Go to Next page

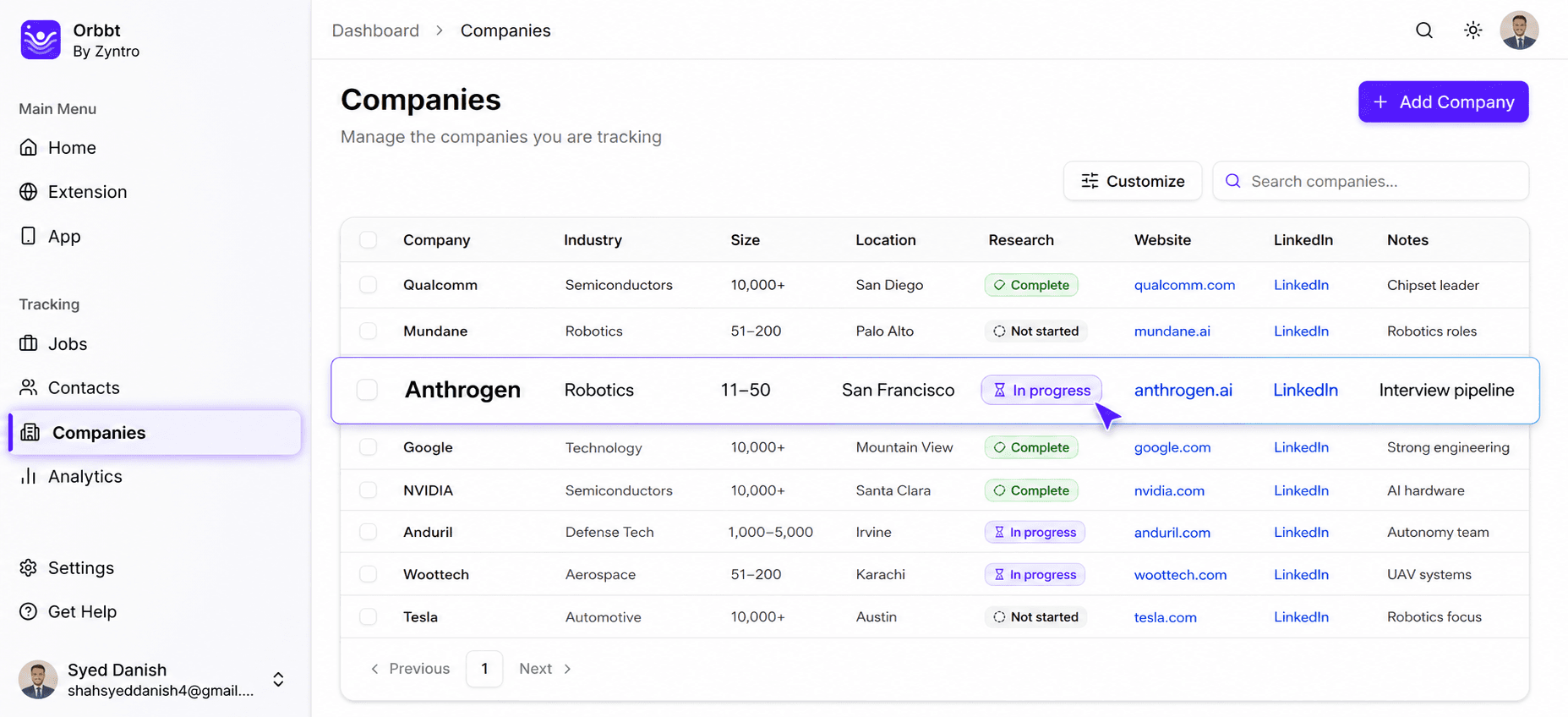pyautogui.click(x=545, y=669)
